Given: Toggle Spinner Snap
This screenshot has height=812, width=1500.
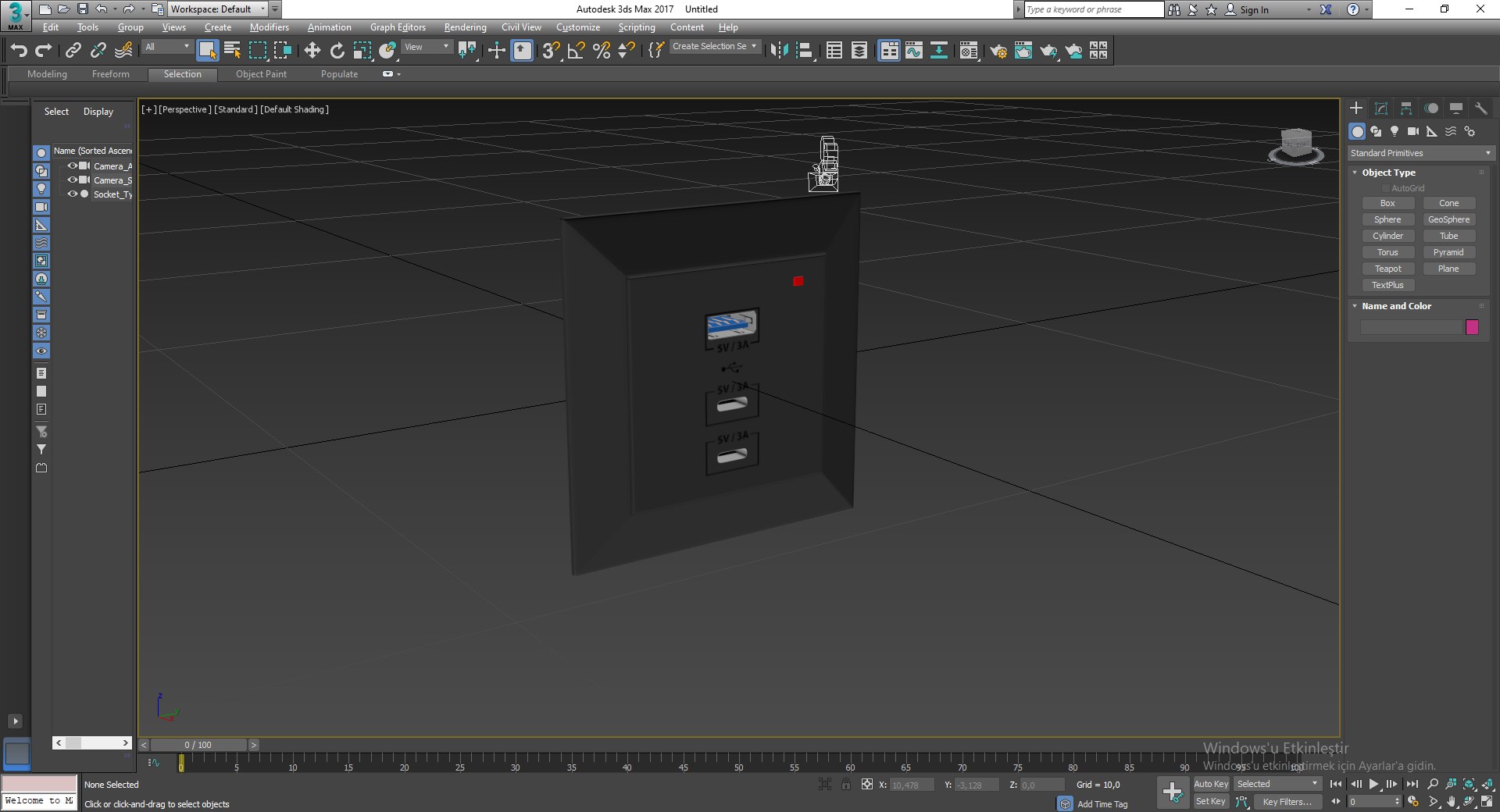Looking at the screenshot, I should [627, 51].
